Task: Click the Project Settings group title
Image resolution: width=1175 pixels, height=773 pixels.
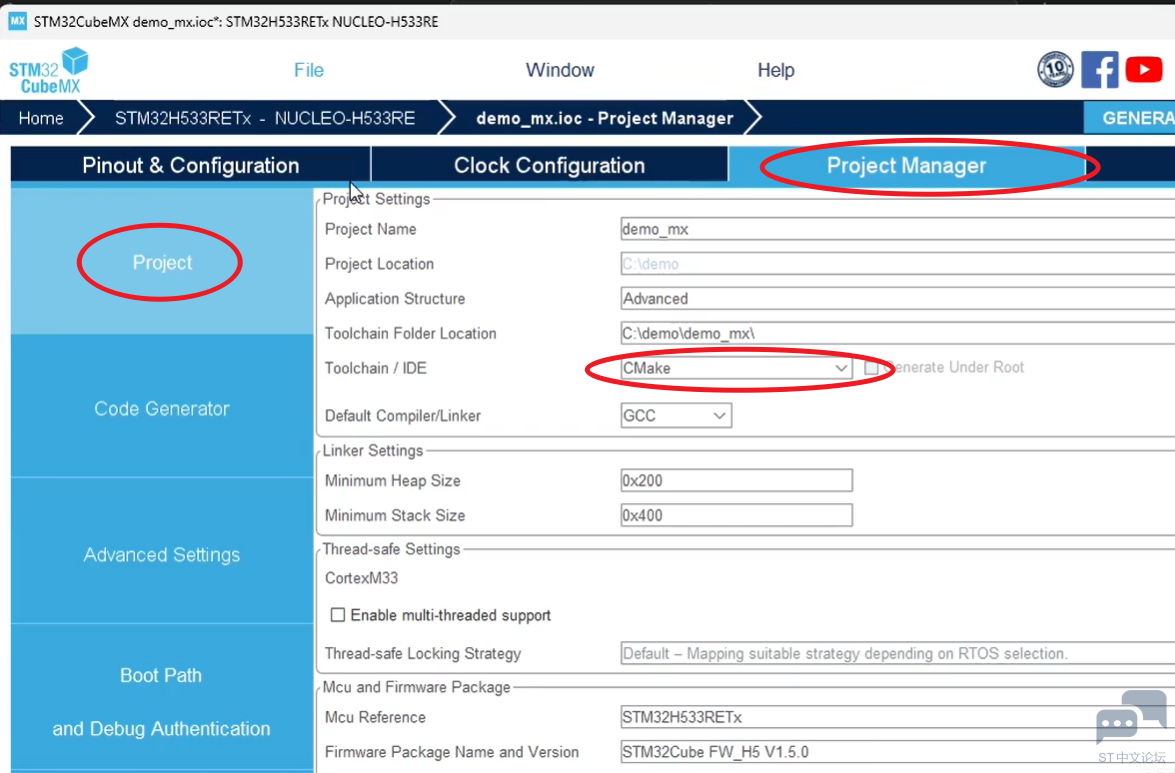Action: click(376, 199)
